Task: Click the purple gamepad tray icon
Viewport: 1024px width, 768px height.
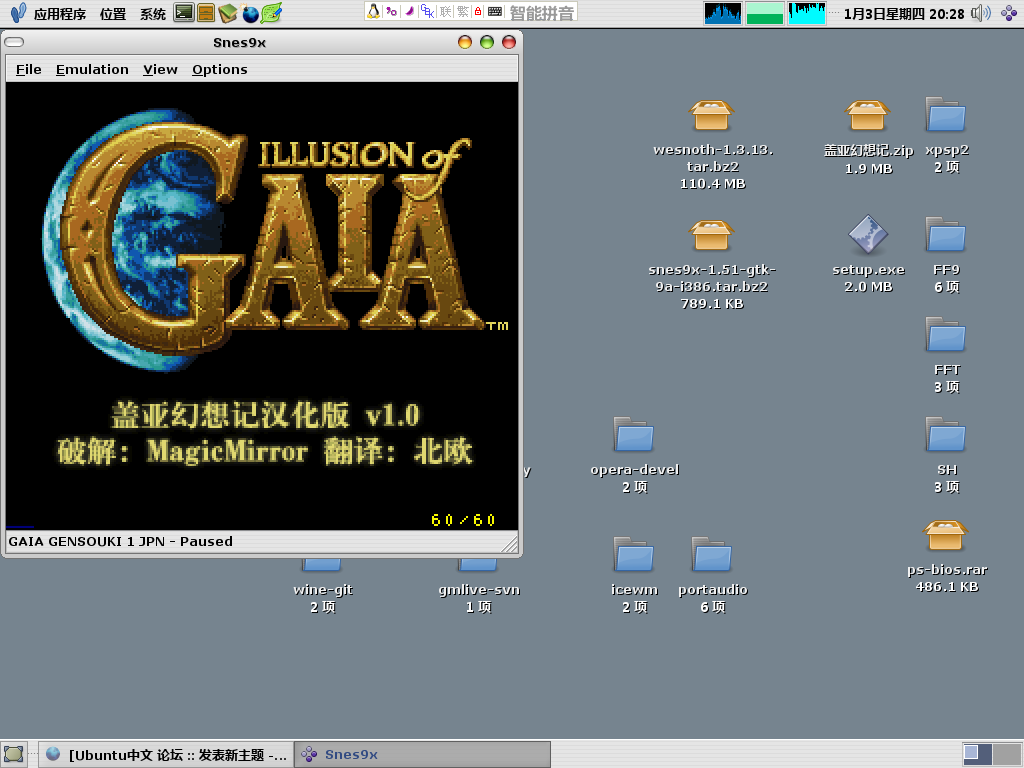Action: [1009, 12]
